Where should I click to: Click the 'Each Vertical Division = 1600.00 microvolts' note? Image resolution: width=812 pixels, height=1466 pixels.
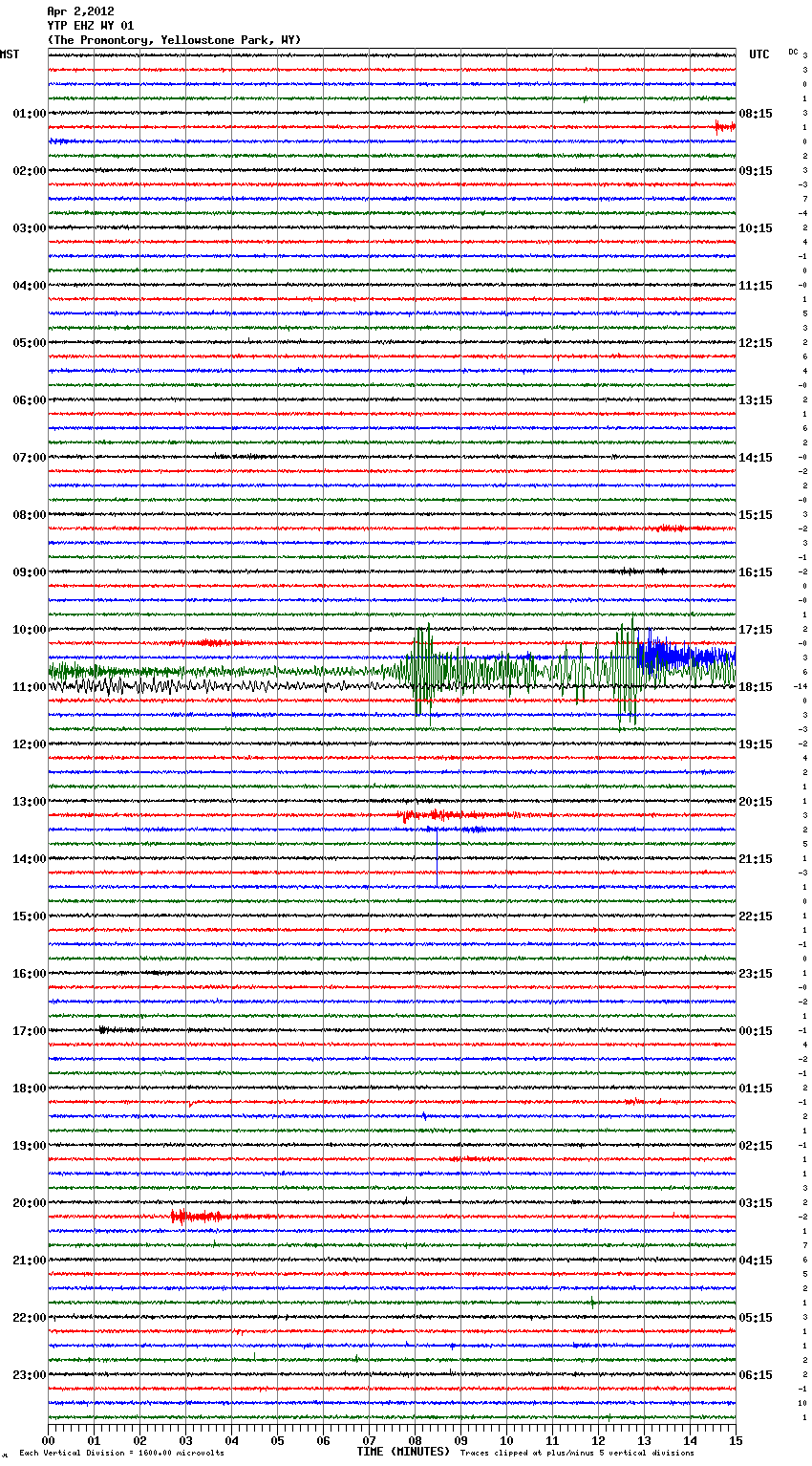coord(121,1453)
